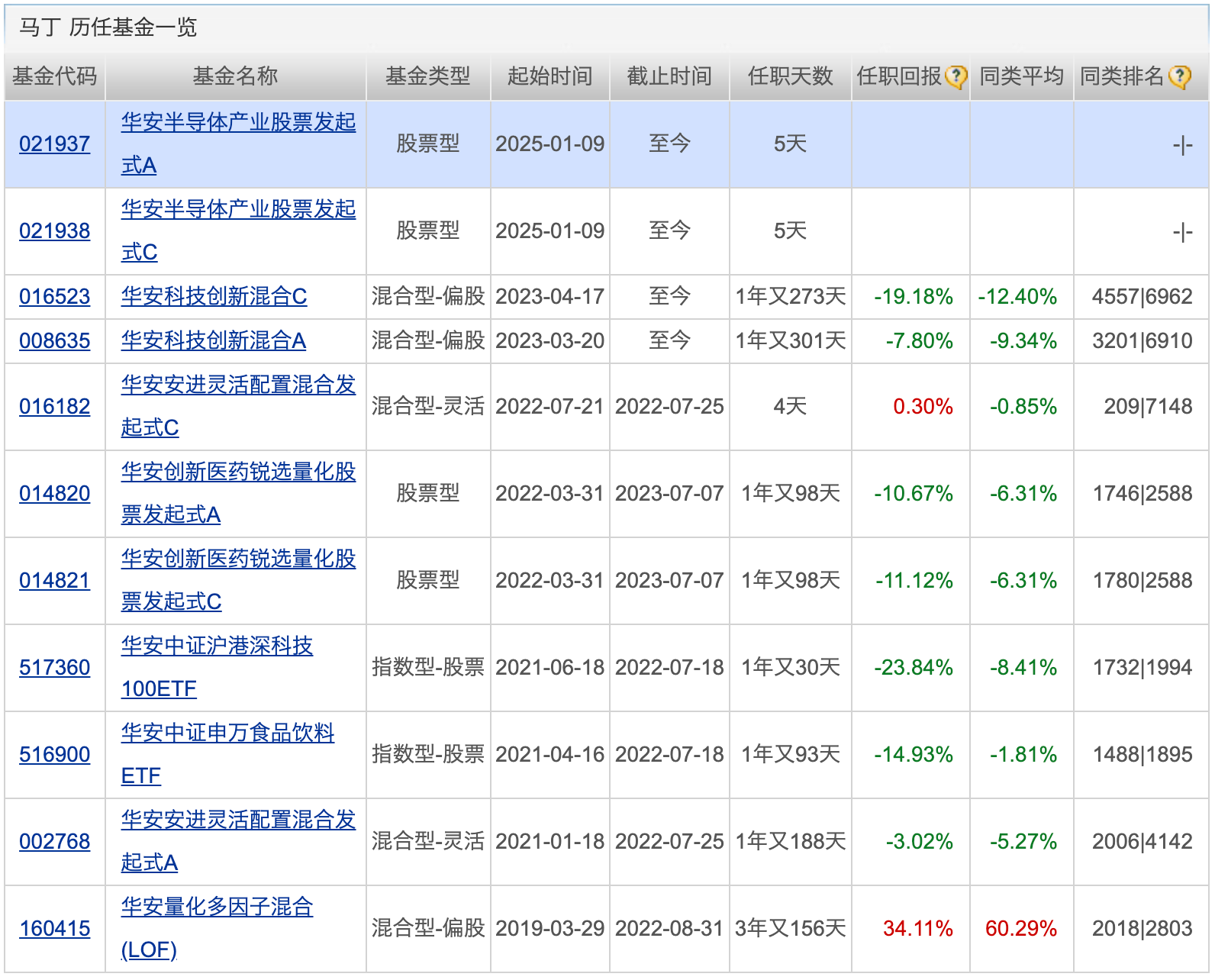Select the 1年又301天 tenure cell
1215x980 pixels.
click(x=790, y=341)
